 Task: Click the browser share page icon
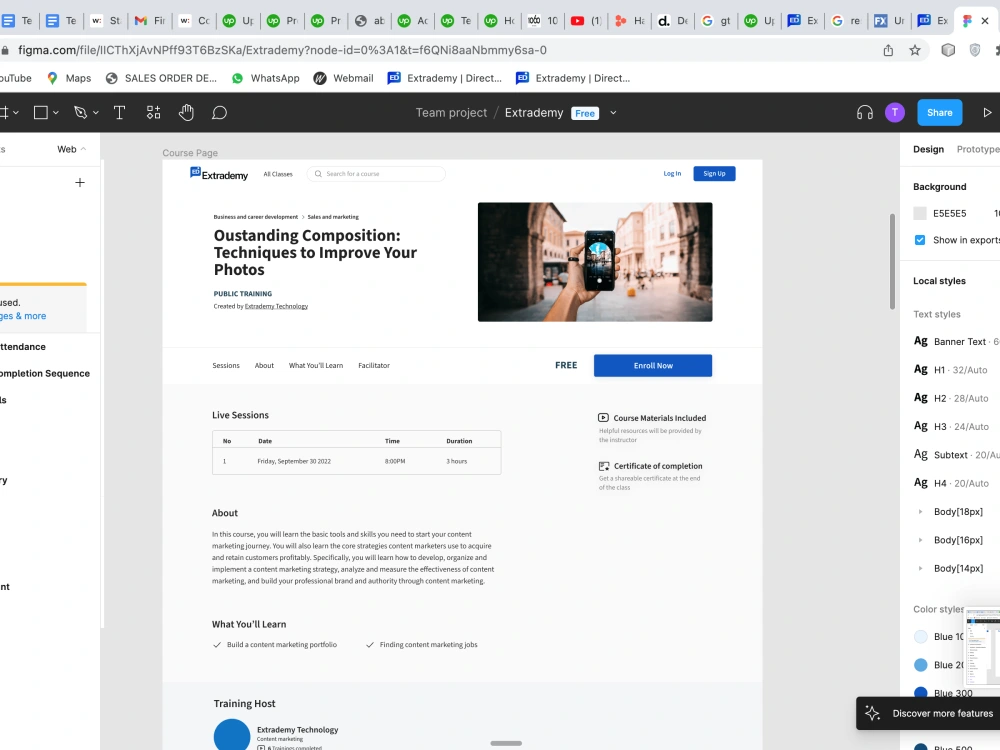(x=888, y=50)
